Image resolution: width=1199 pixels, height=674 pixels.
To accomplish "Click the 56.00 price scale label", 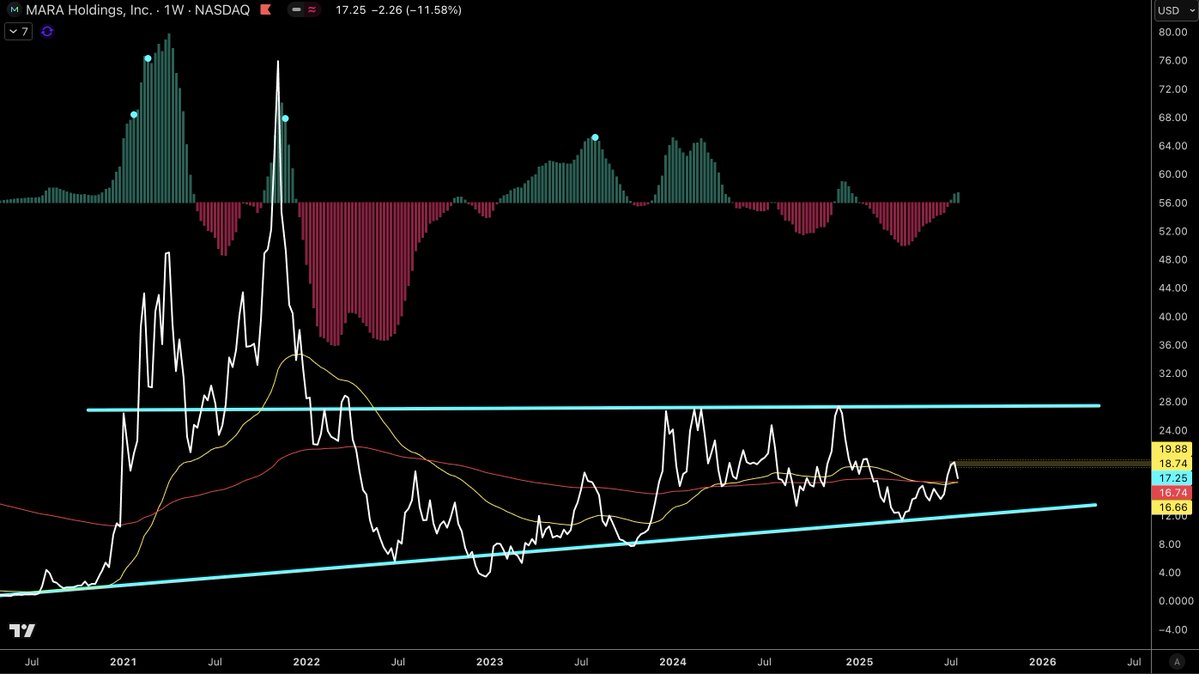I will click(1172, 203).
